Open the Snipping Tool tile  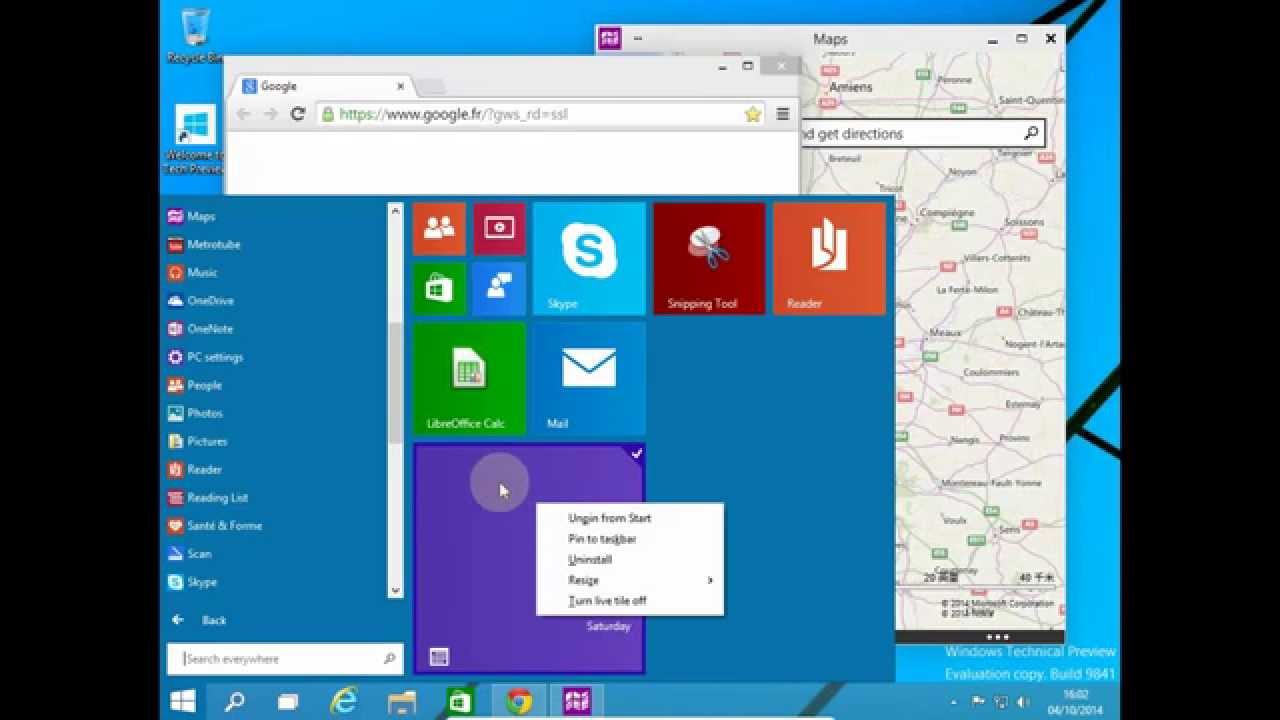pos(709,258)
